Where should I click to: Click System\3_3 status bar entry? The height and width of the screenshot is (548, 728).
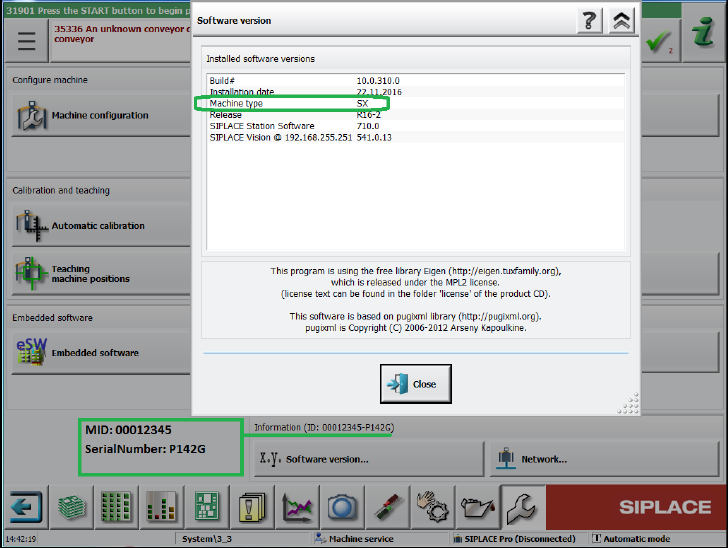click(x=207, y=539)
